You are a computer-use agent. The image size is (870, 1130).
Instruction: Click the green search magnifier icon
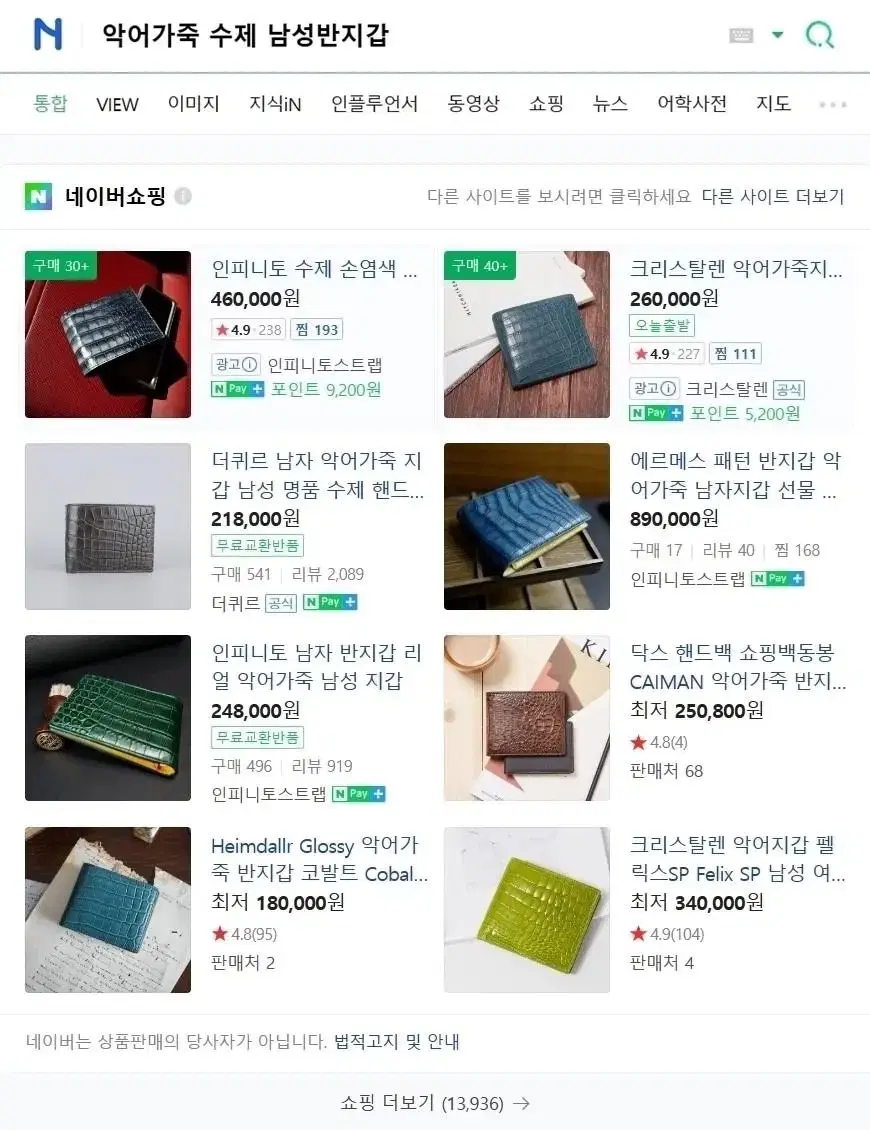click(820, 34)
